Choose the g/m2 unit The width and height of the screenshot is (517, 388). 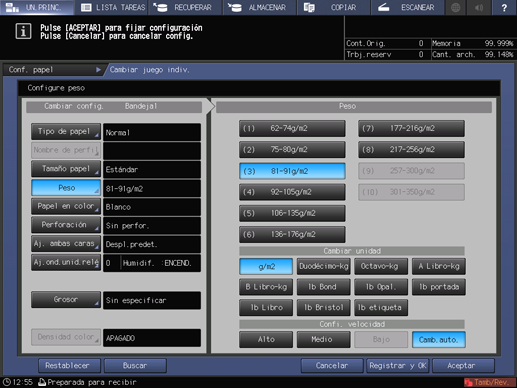(266, 266)
